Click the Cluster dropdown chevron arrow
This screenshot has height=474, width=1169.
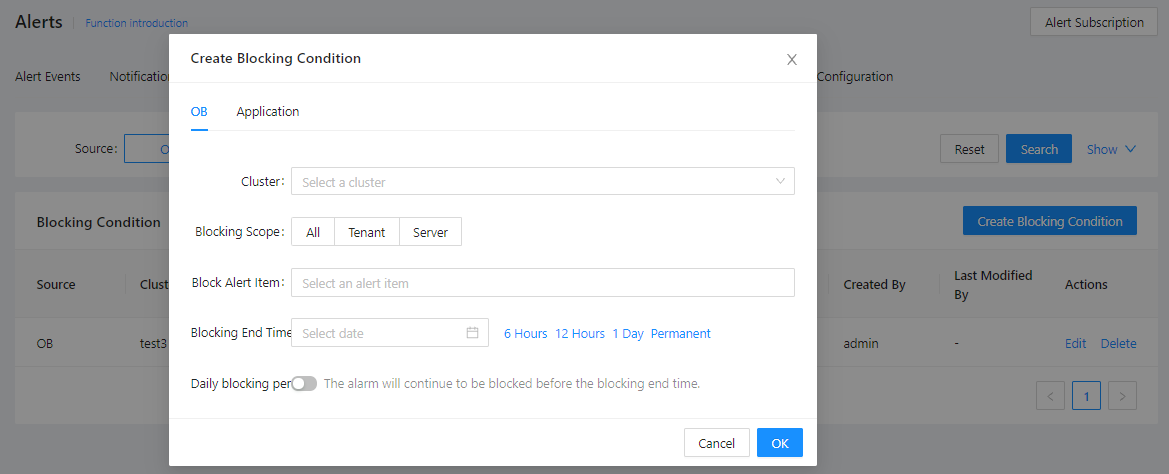click(780, 181)
